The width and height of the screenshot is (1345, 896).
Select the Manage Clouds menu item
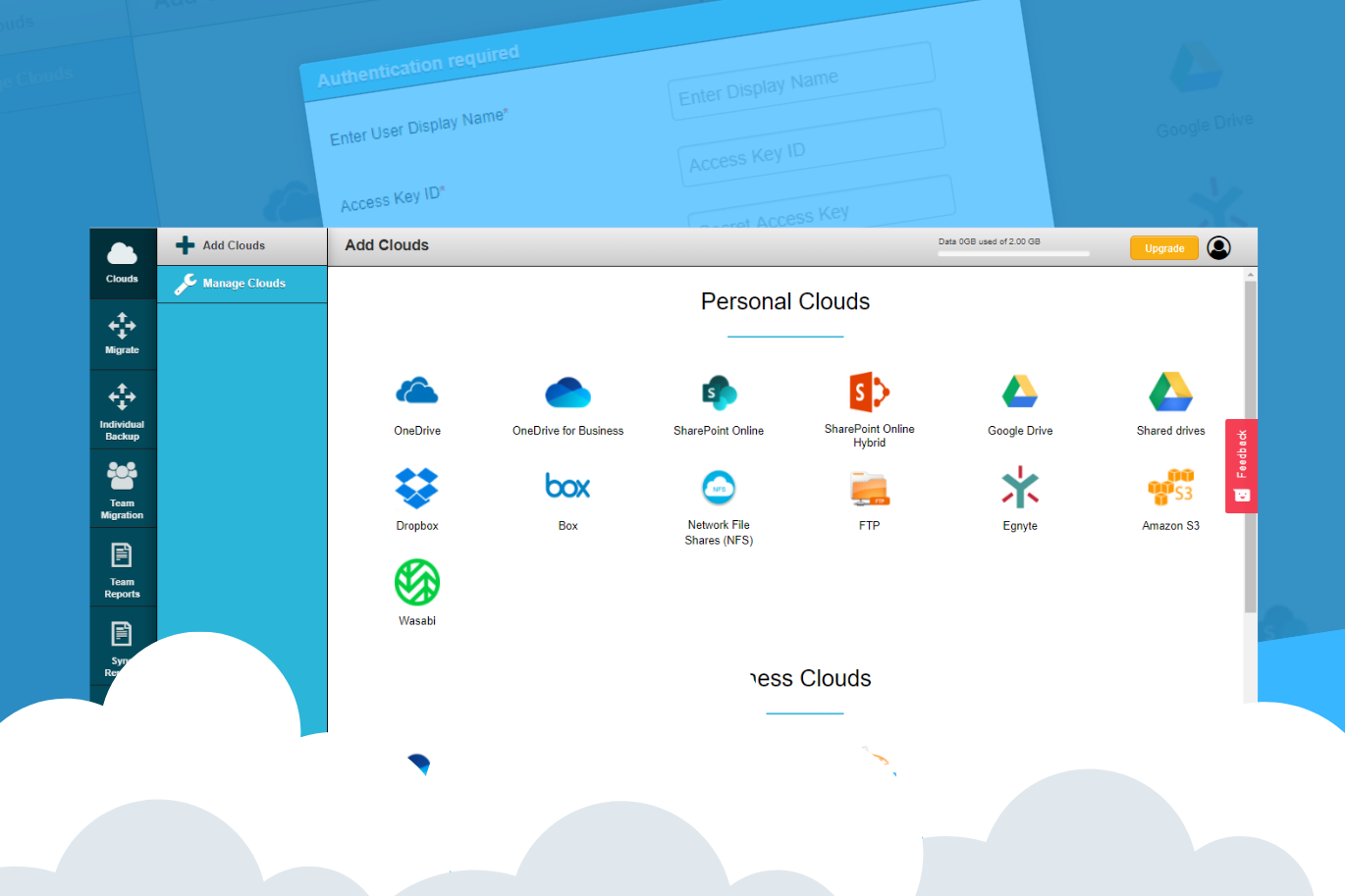(242, 284)
